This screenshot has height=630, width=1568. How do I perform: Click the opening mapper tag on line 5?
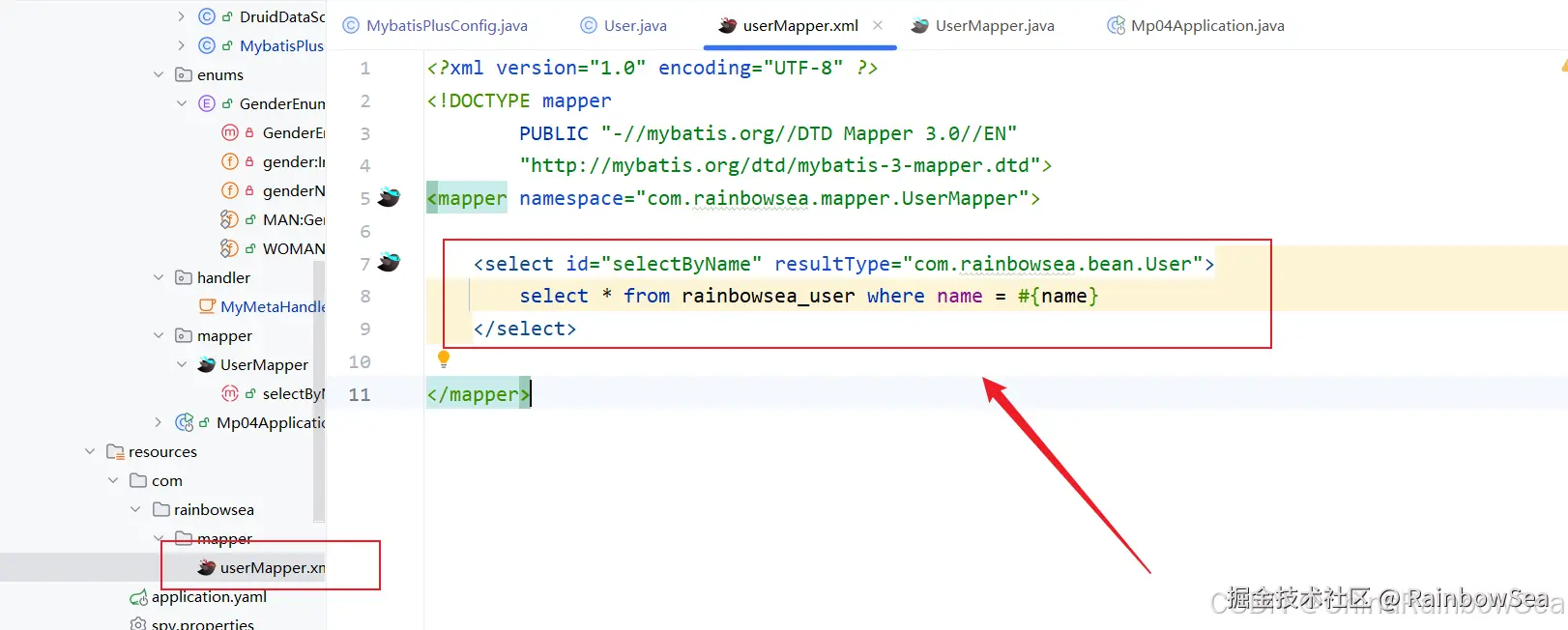[x=467, y=198]
